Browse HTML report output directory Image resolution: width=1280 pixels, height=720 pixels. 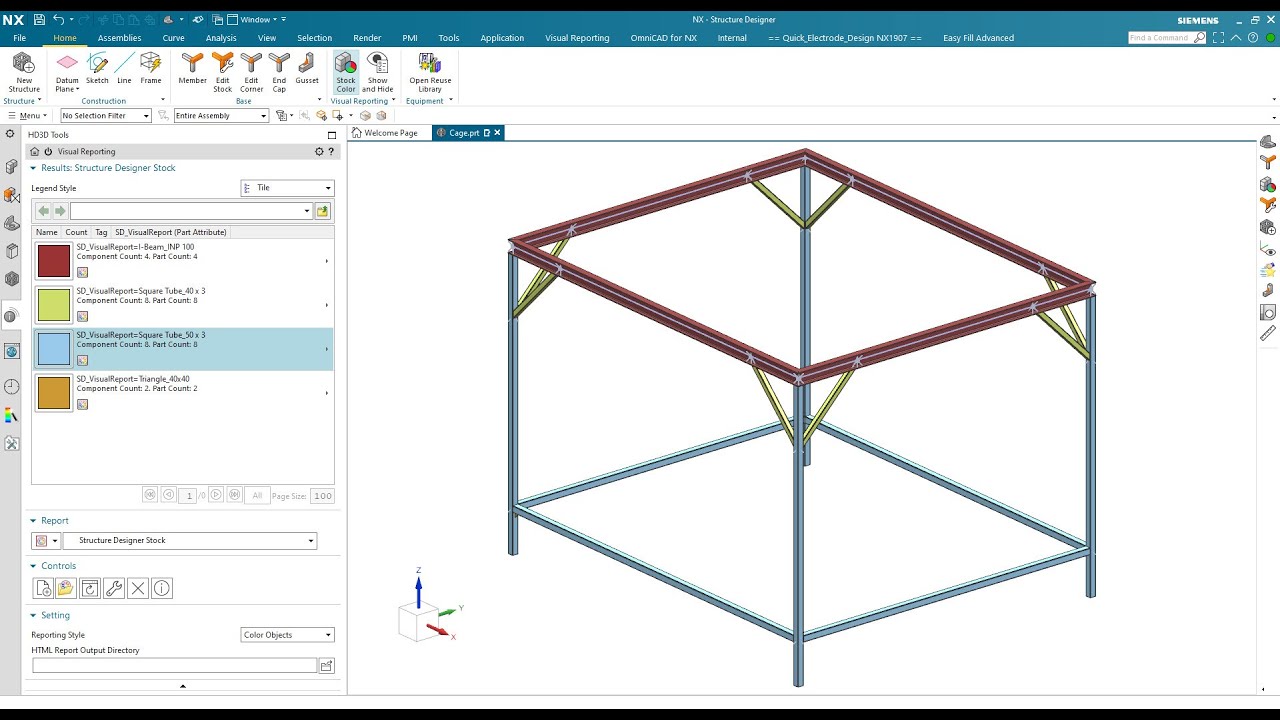click(x=326, y=665)
